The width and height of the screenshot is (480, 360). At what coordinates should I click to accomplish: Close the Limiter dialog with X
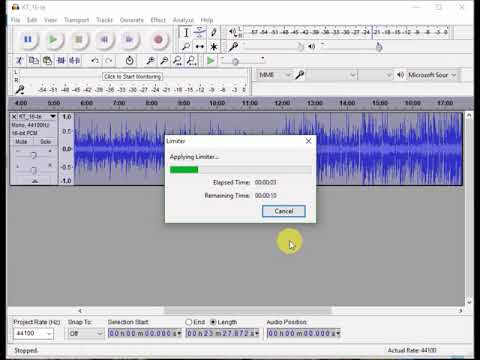pos(308,141)
